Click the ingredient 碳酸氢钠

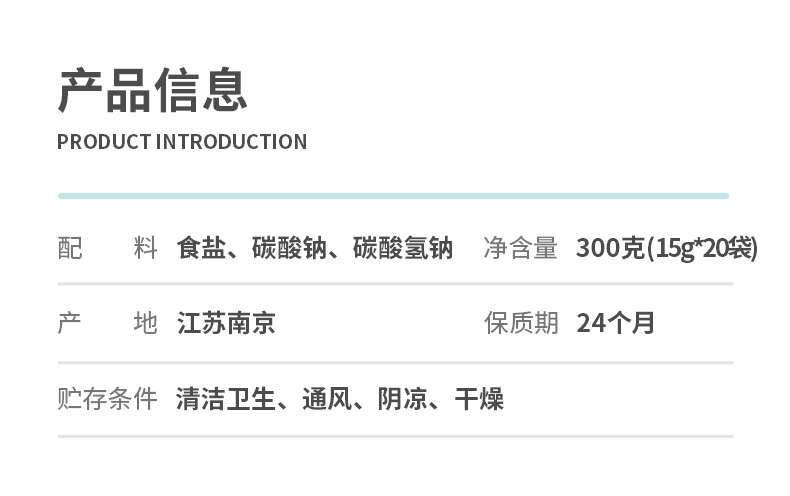pos(403,248)
